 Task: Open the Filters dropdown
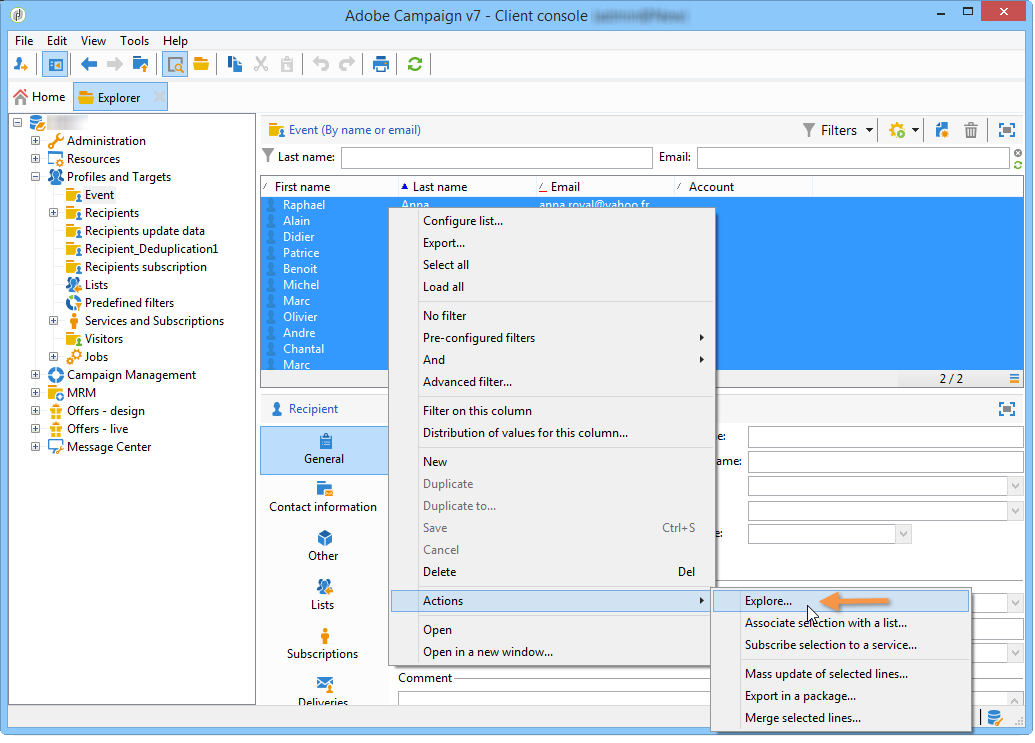coord(838,130)
